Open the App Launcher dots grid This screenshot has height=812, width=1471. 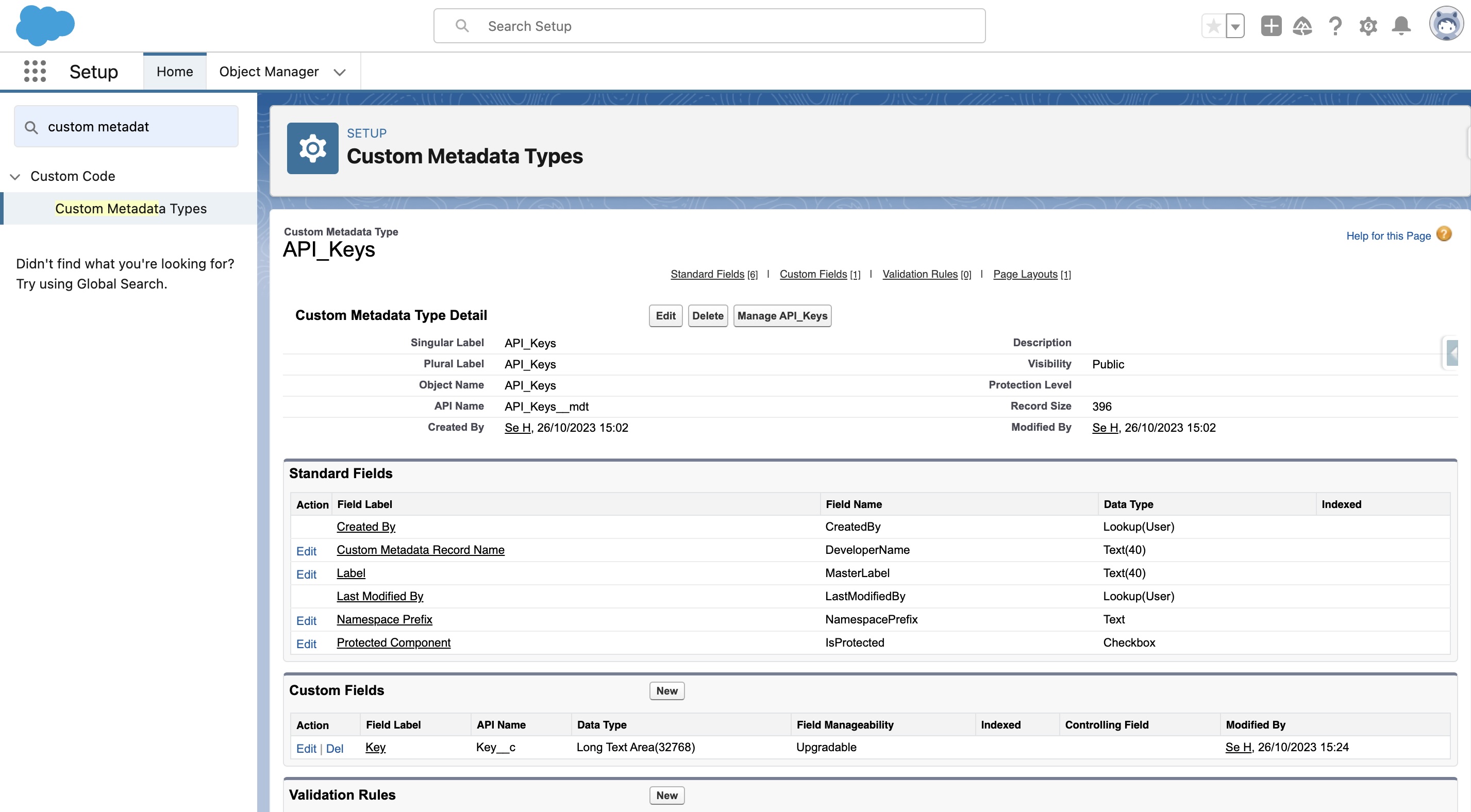click(x=35, y=72)
